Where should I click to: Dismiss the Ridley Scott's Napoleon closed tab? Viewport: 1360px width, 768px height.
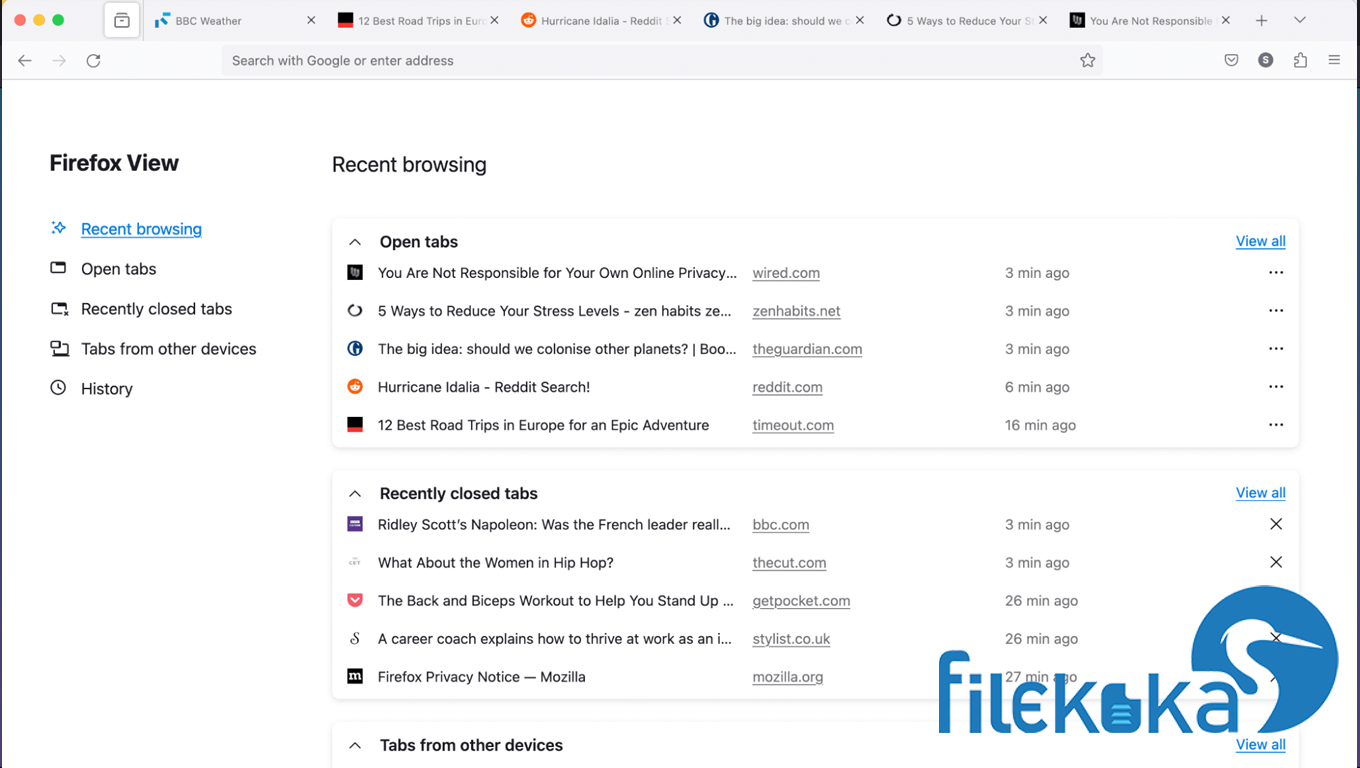tap(1276, 524)
